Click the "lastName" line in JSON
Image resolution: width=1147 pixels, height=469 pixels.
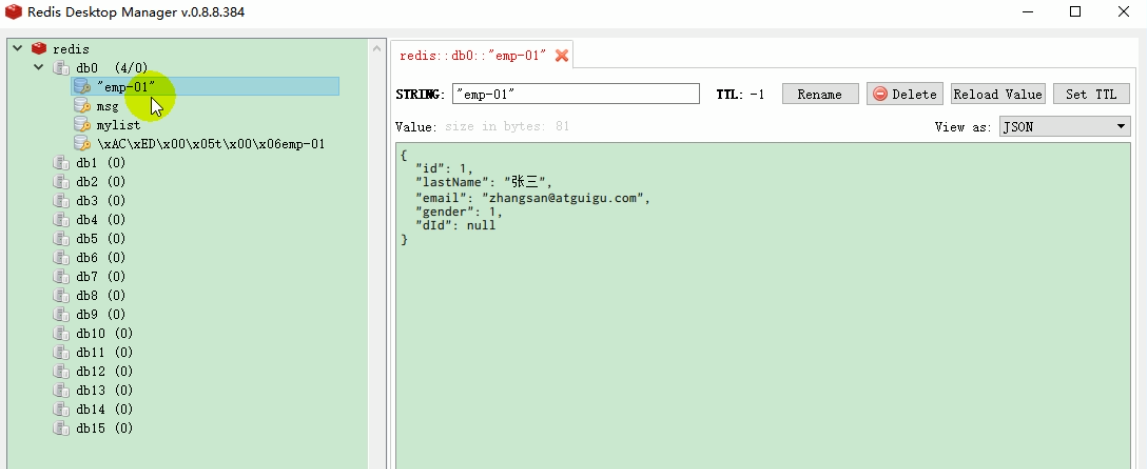point(484,183)
